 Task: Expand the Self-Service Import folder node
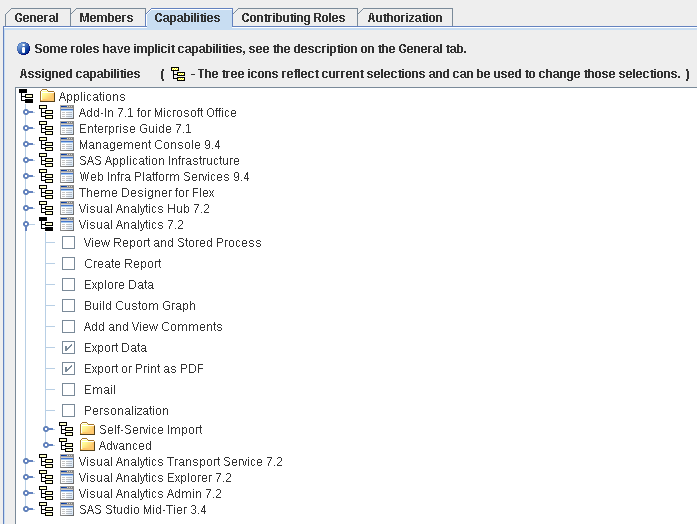47,429
